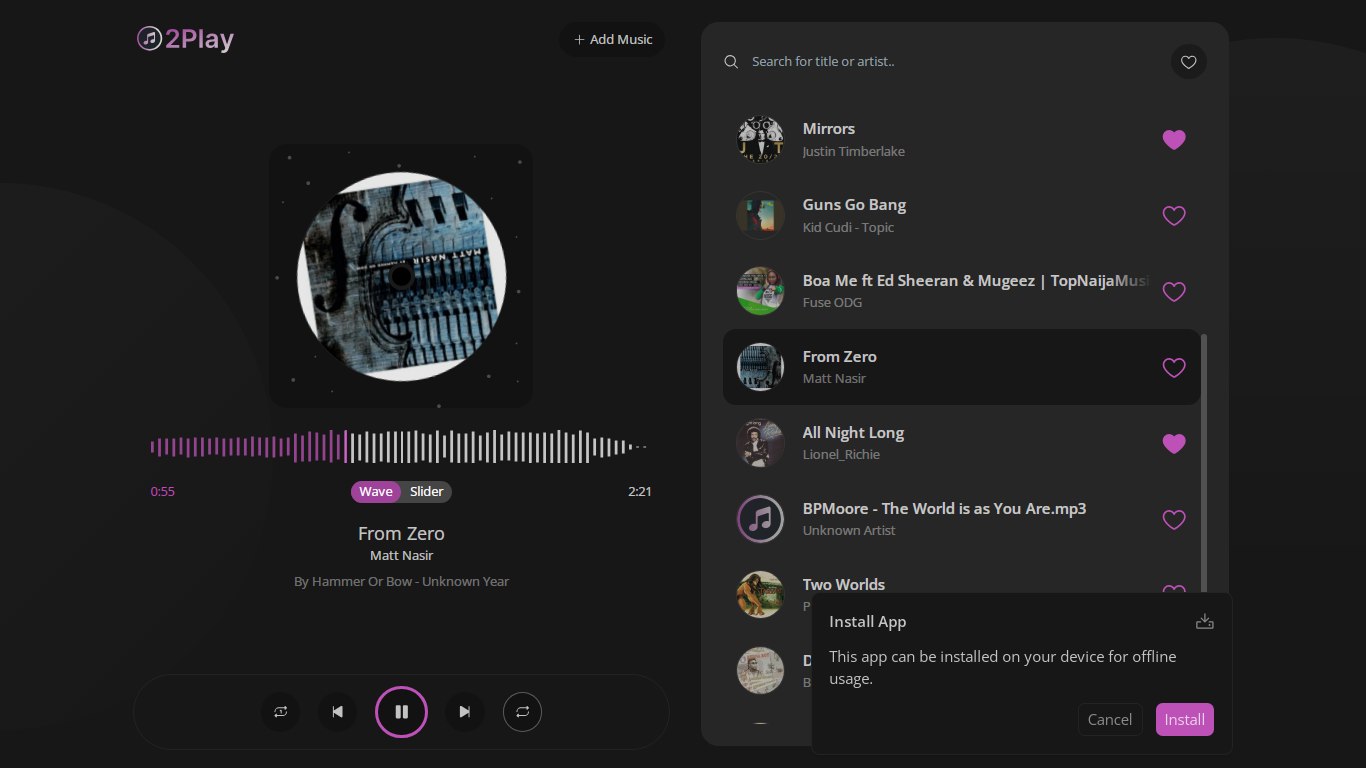
Task: Click the elapsed time 0:55
Action: coord(163,492)
